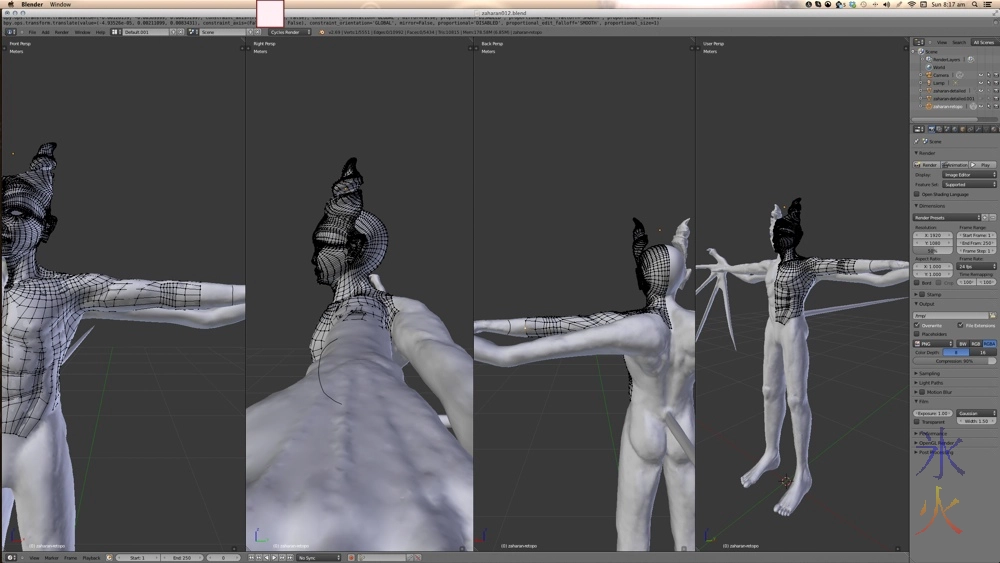
Task: Toggle the Overwrite checkbox
Action: [x=917, y=325]
